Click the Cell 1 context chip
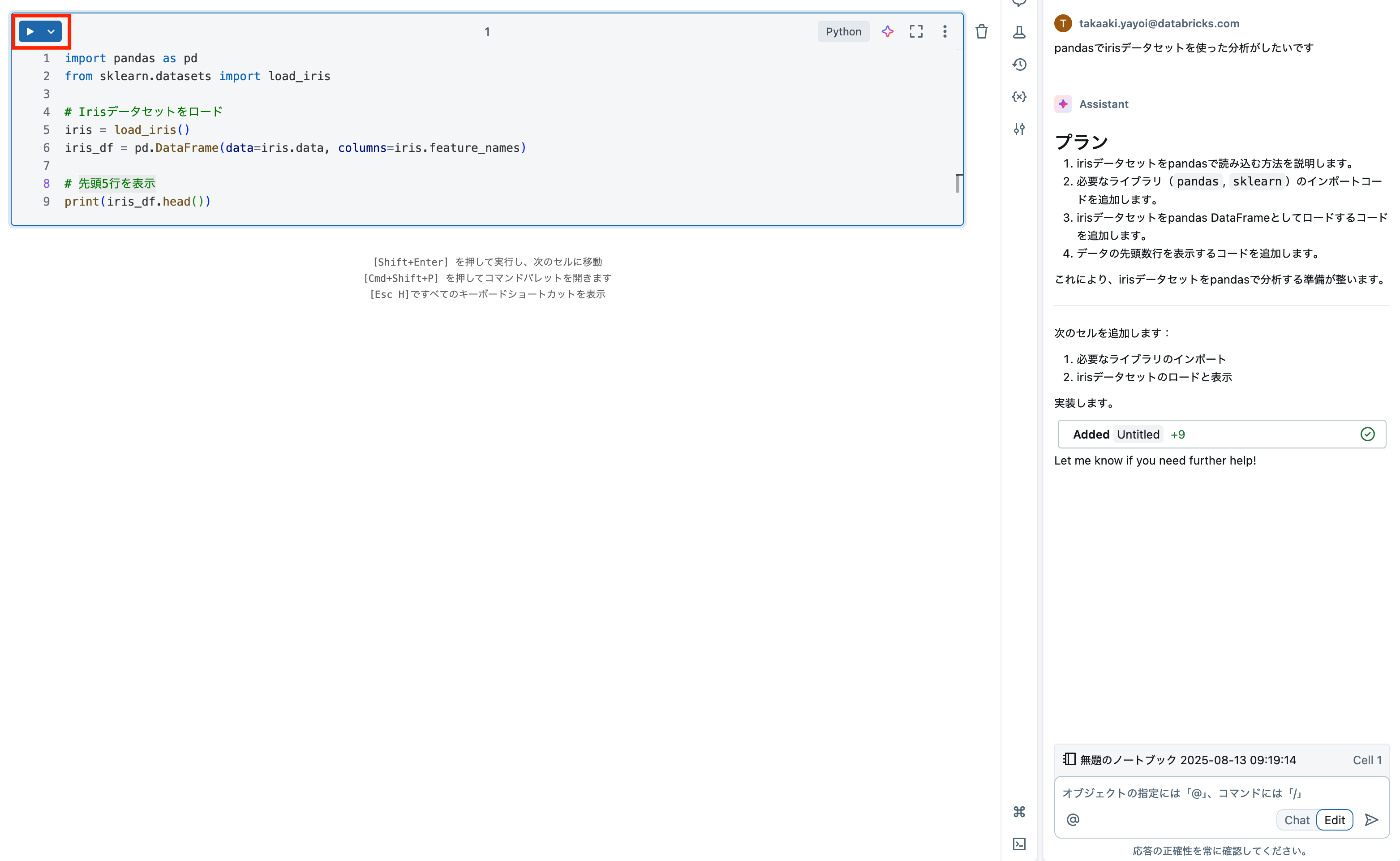The width and height of the screenshot is (1400, 861). [1368, 760]
